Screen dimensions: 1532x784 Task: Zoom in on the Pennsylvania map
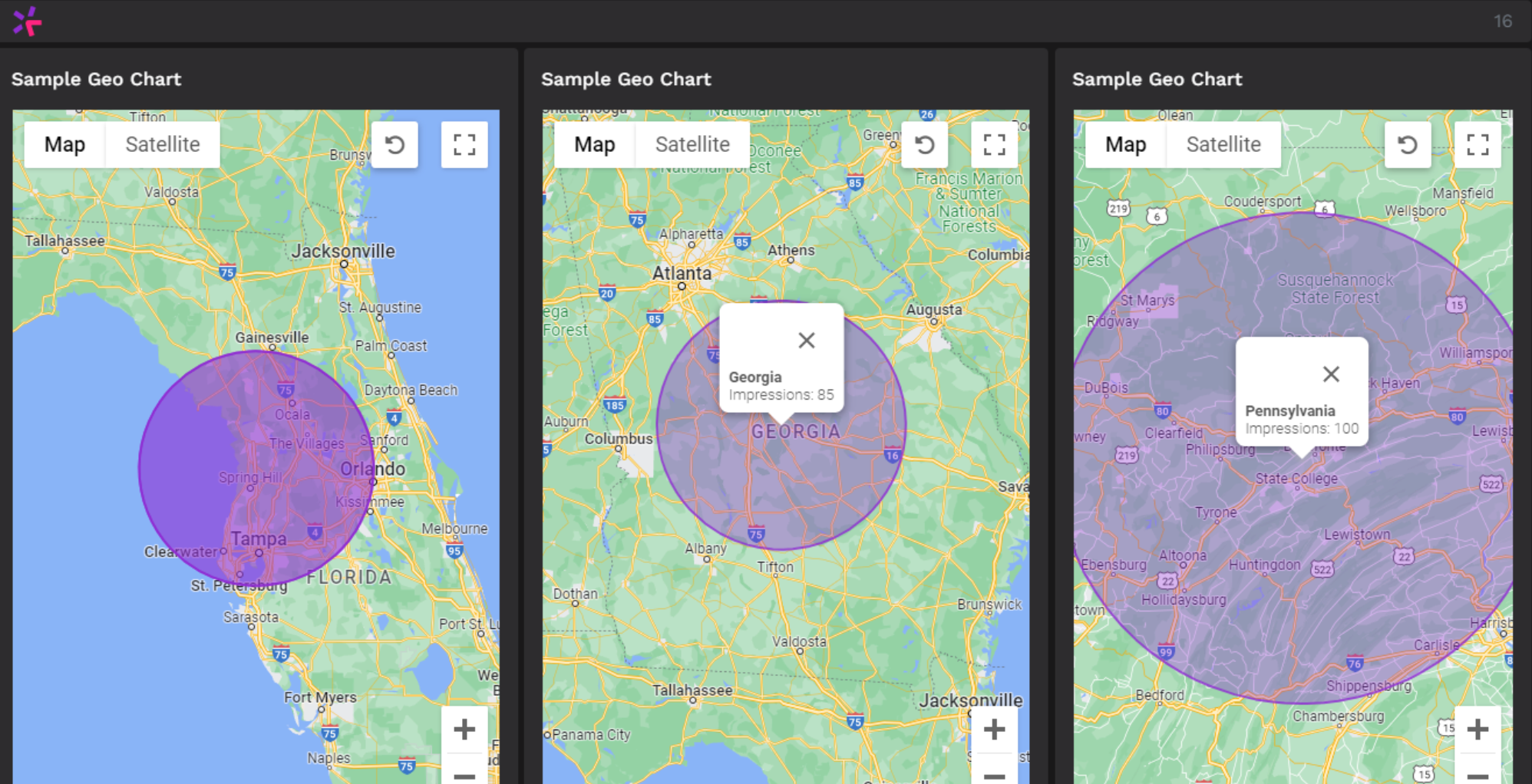pos(1478,729)
